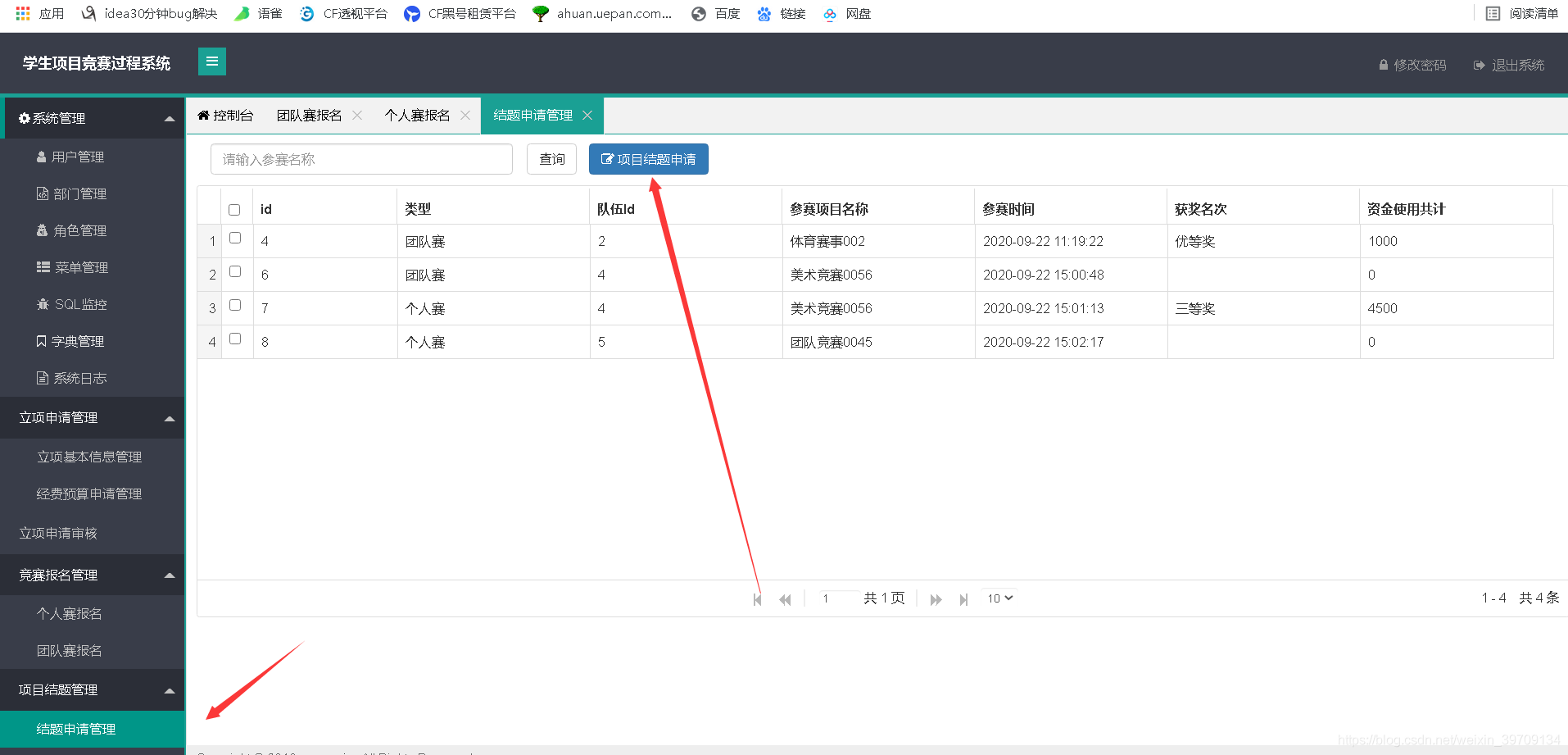
Task: Click the page number input field
Action: [x=838, y=598]
